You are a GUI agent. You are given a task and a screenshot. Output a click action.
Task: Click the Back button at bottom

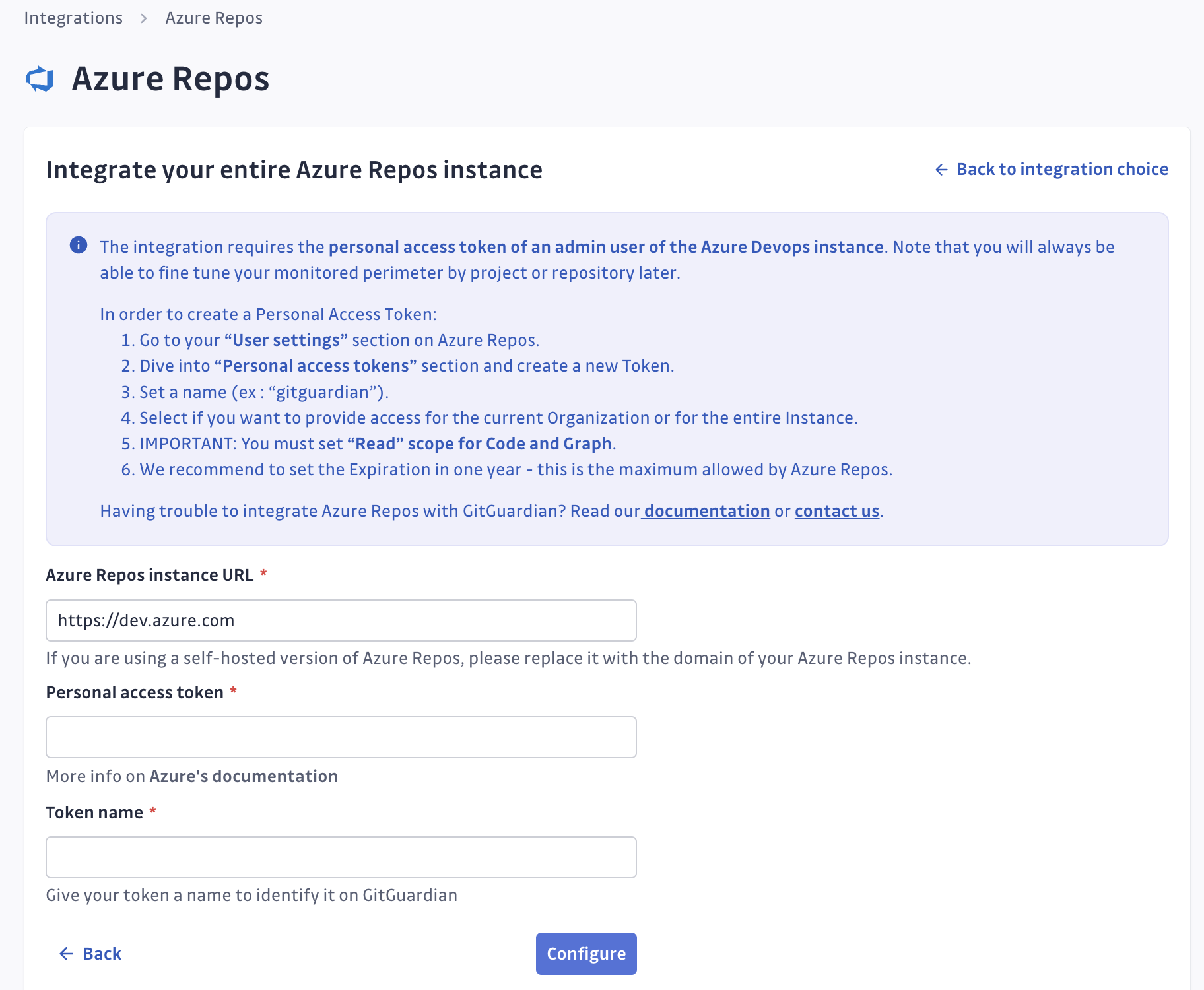[90, 954]
